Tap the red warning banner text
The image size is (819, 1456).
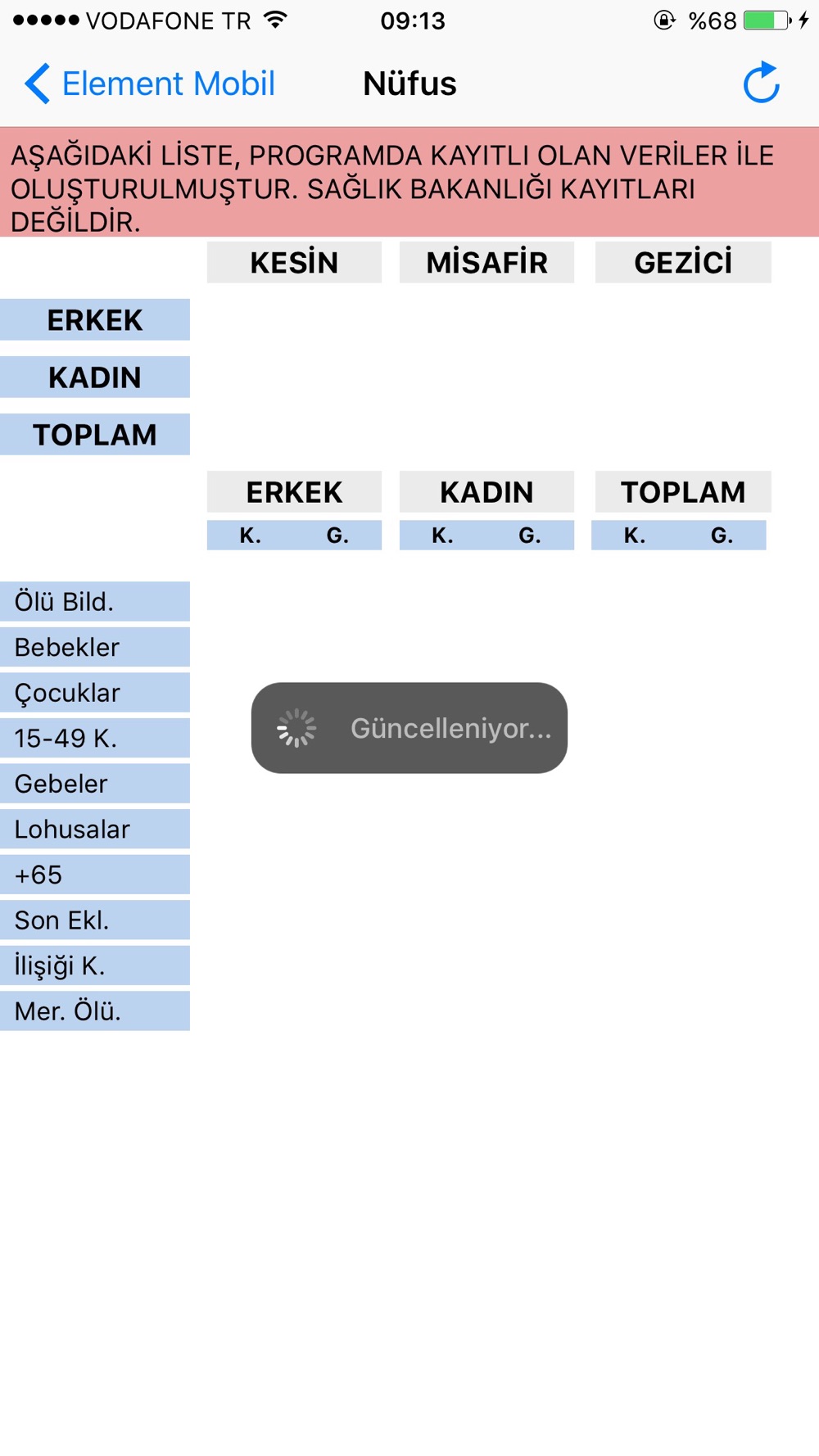pos(393,188)
